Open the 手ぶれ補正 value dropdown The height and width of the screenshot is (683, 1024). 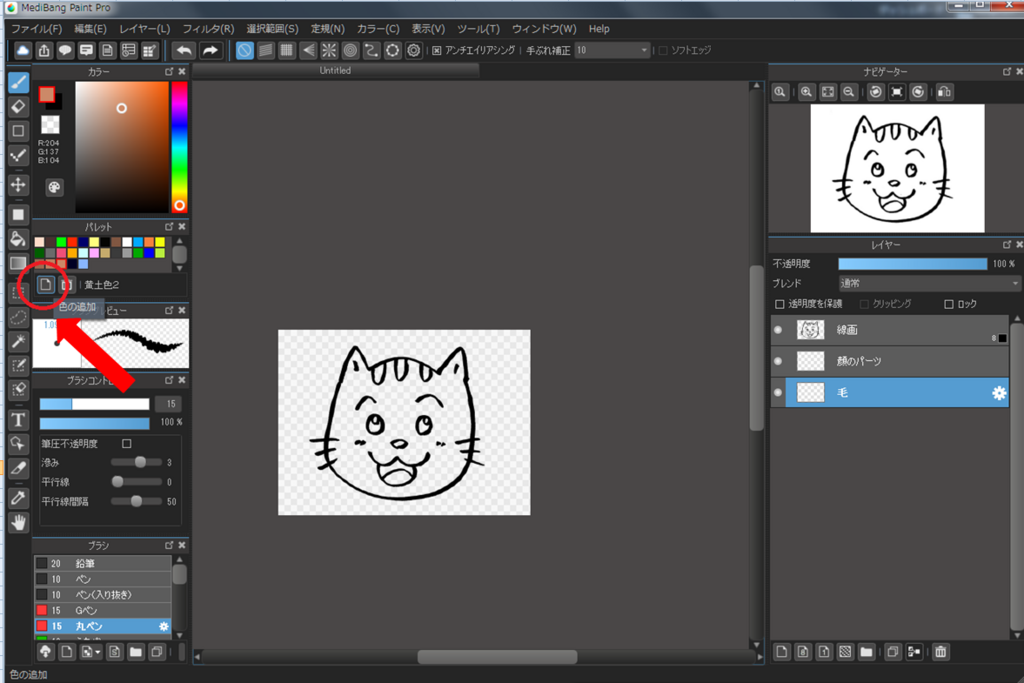pyautogui.click(x=612, y=50)
